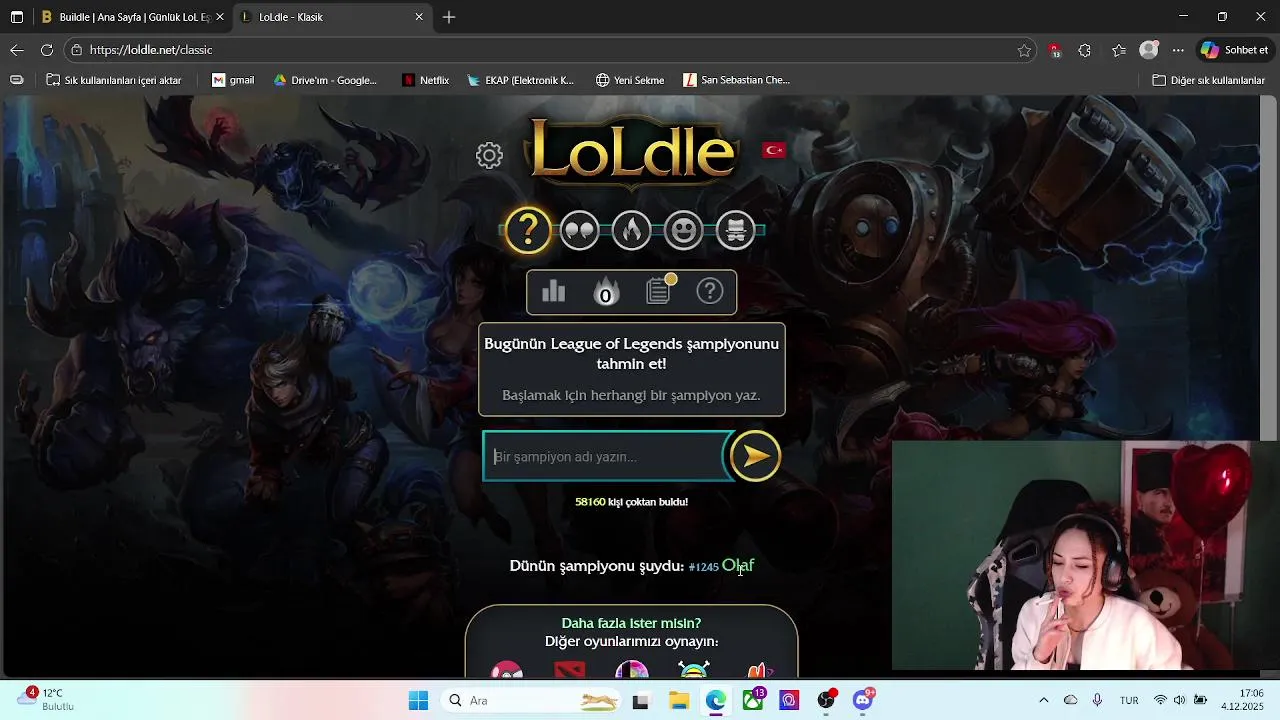Submit guess with golden arrow button
This screenshot has height=720, width=1280.
pos(755,456)
